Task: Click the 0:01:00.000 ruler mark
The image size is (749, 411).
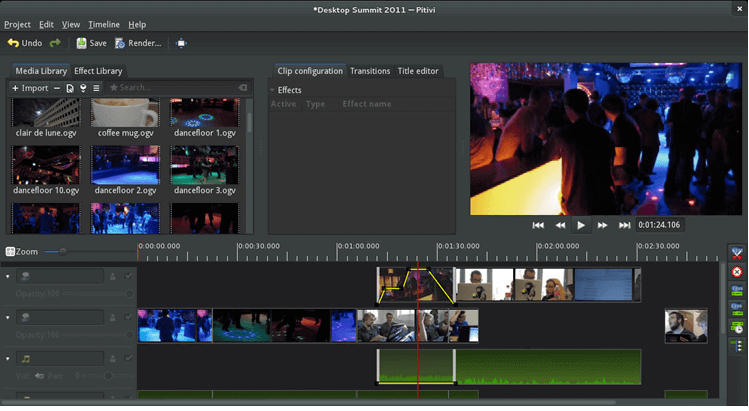Action: pos(359,246)
